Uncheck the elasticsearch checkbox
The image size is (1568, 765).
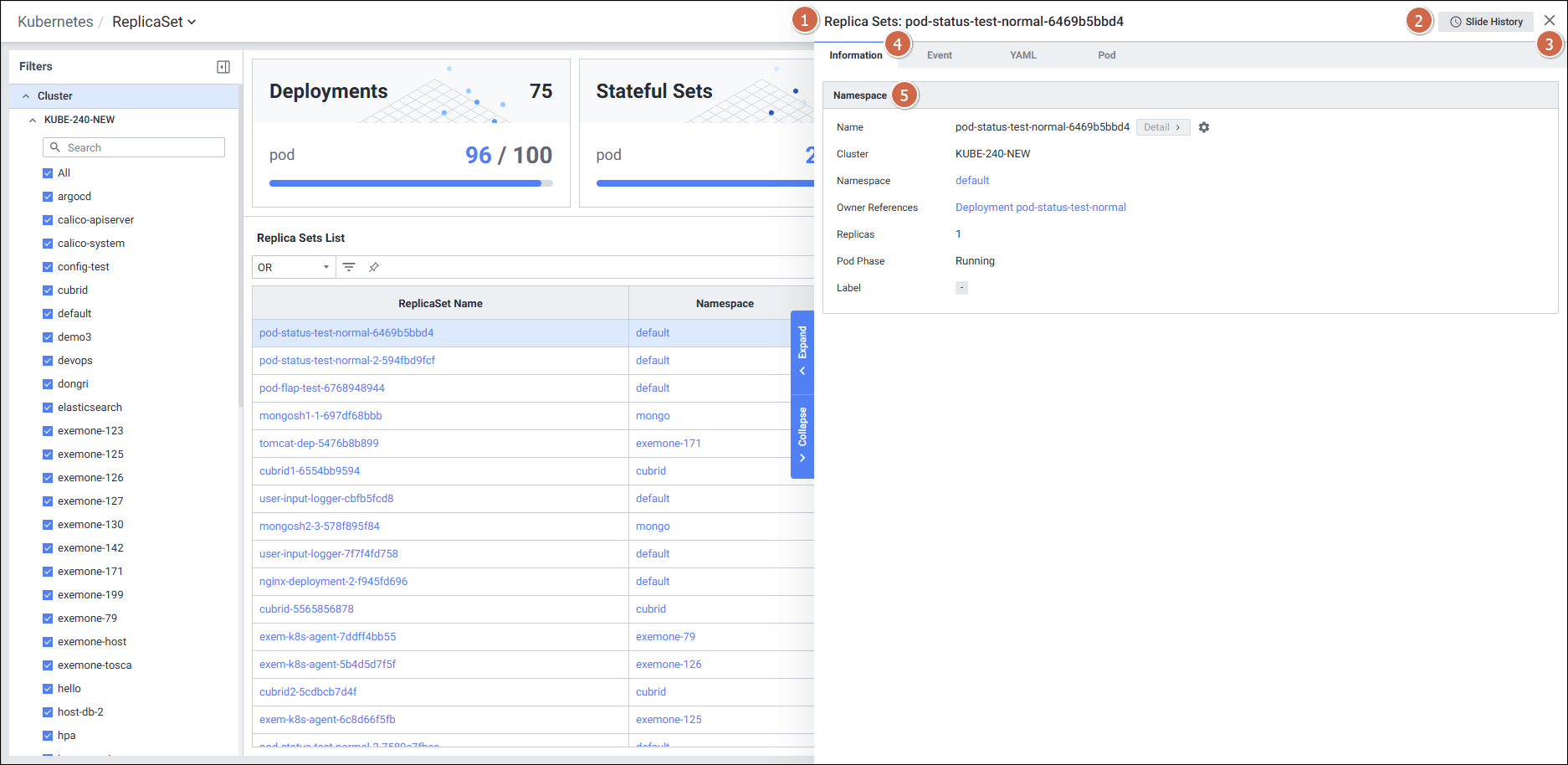coord(48,408)
